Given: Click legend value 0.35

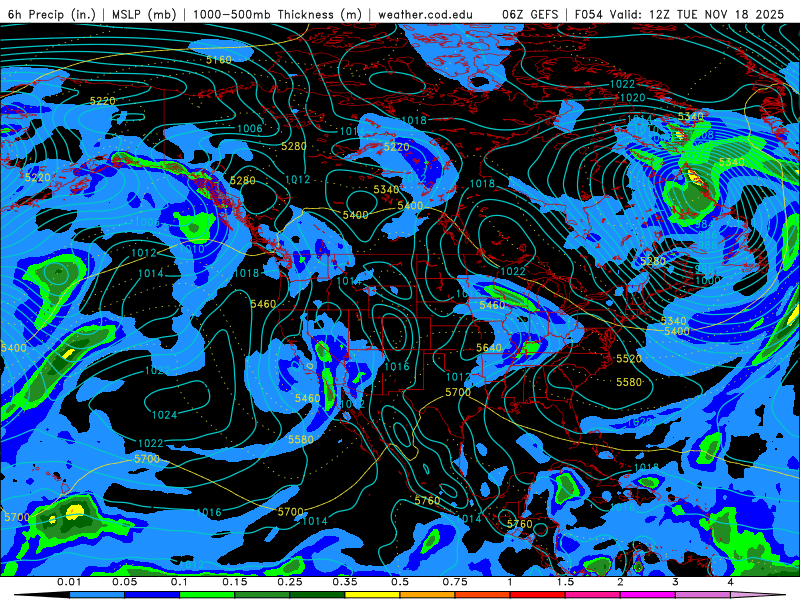Looking at the screenshot, I should pyautogui.click(x=345, y=582).
